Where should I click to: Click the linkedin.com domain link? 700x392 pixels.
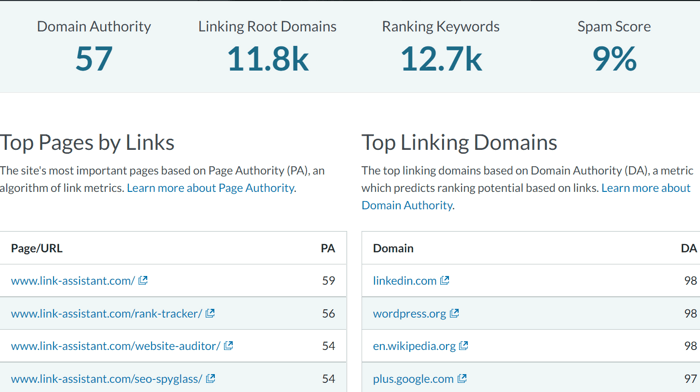tap(404, 280)
